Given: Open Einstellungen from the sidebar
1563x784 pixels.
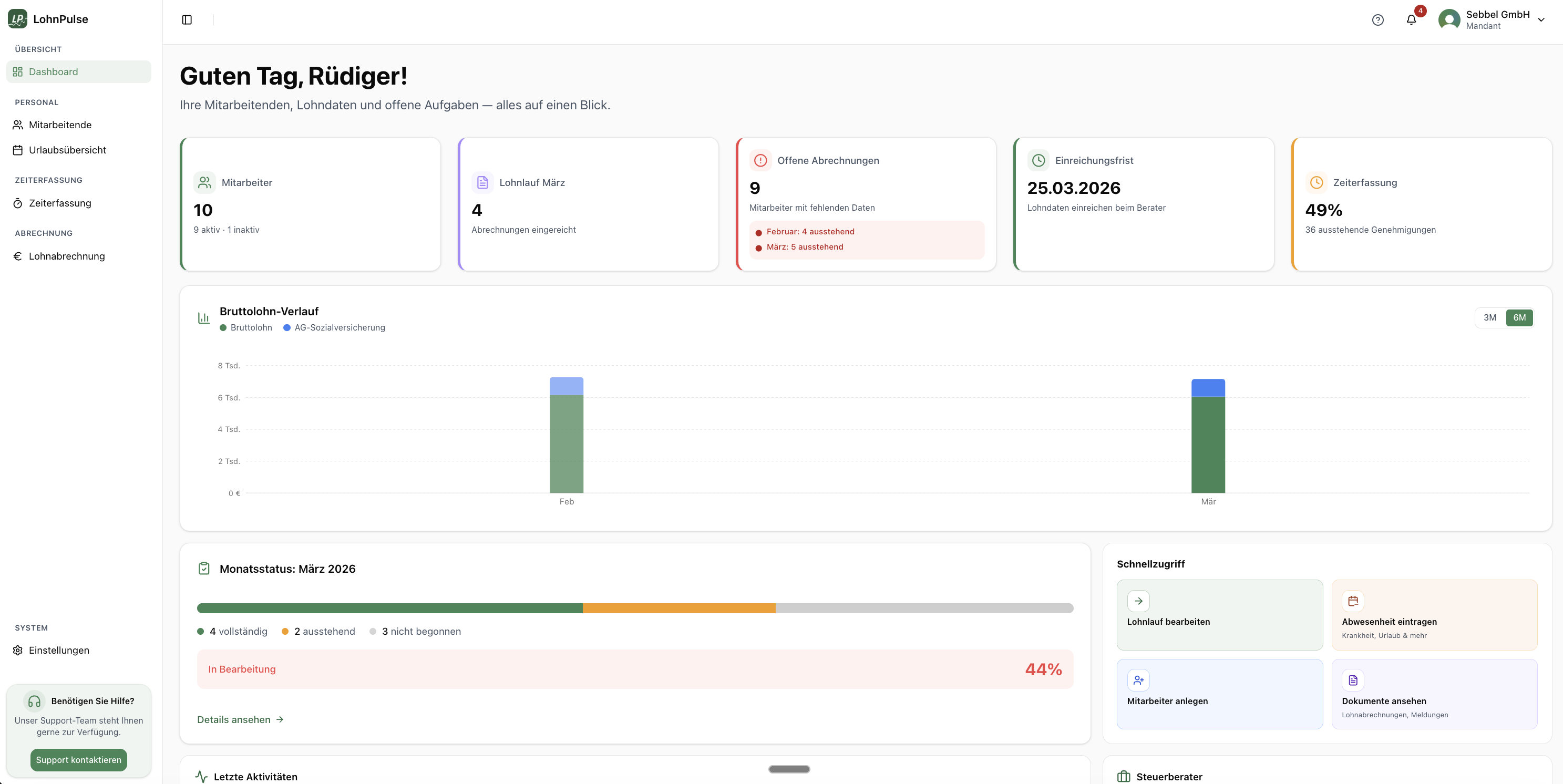Looking at the screenshot, I should [59, 650].
